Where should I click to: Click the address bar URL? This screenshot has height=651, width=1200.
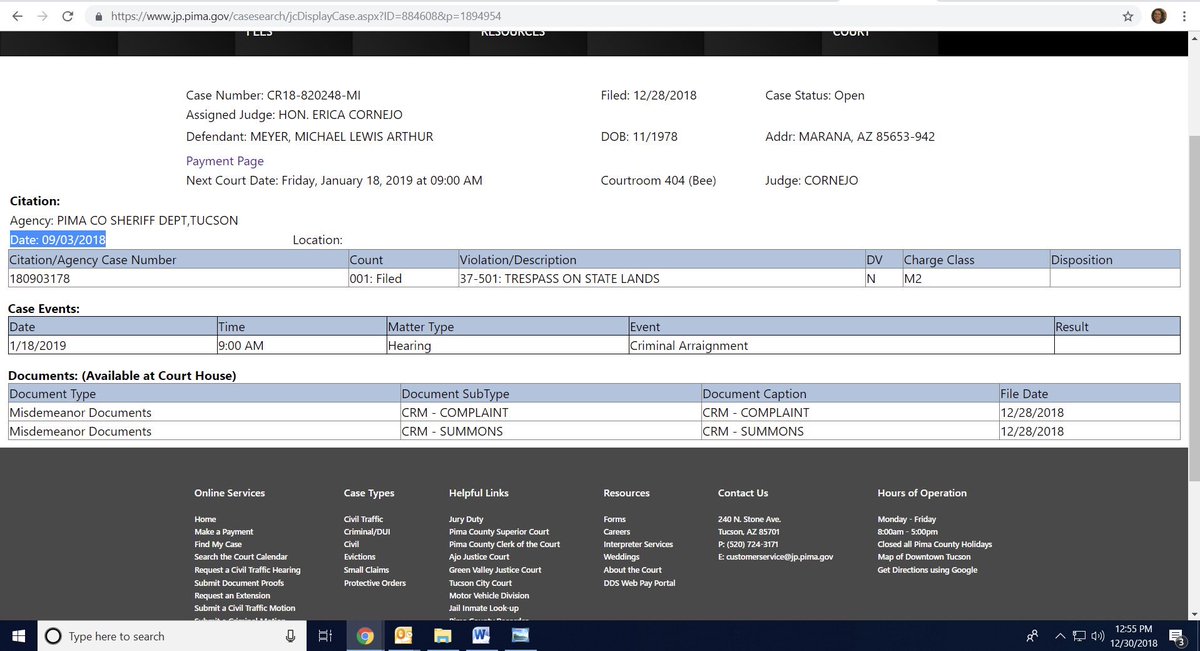click(x=305, y=17)
